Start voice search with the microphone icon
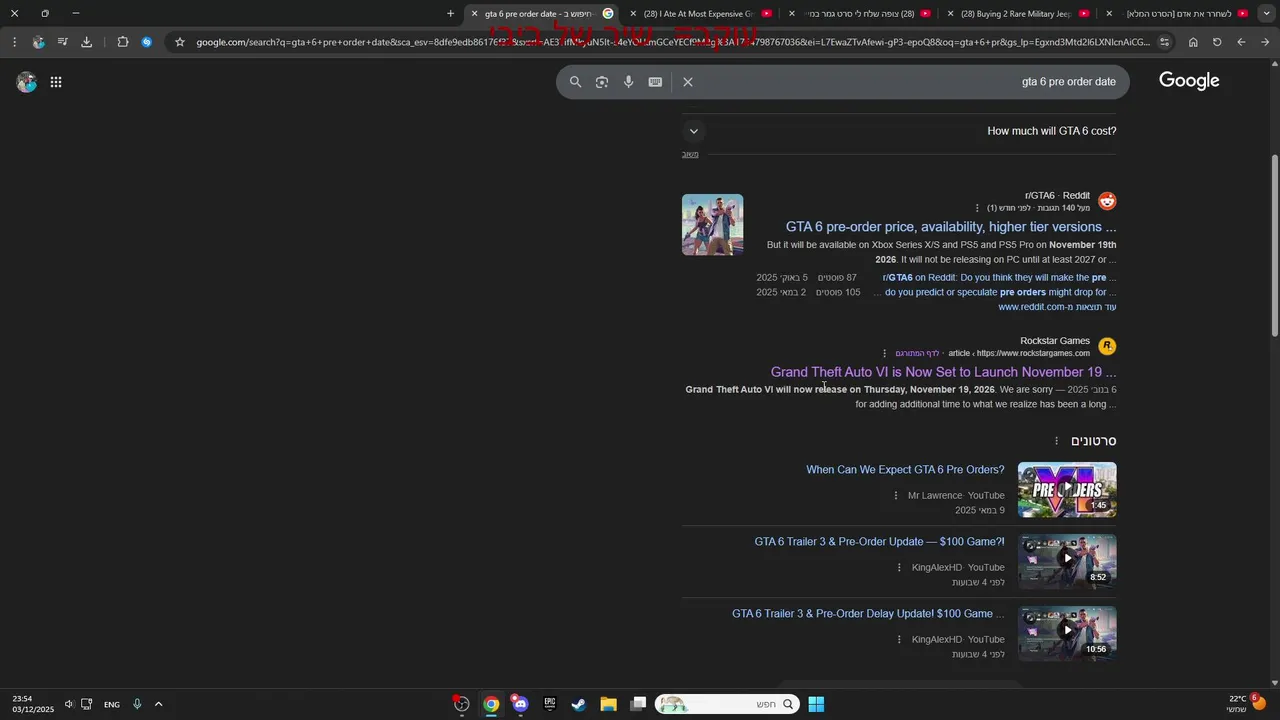1280x720 pixels. pos(628,82)
